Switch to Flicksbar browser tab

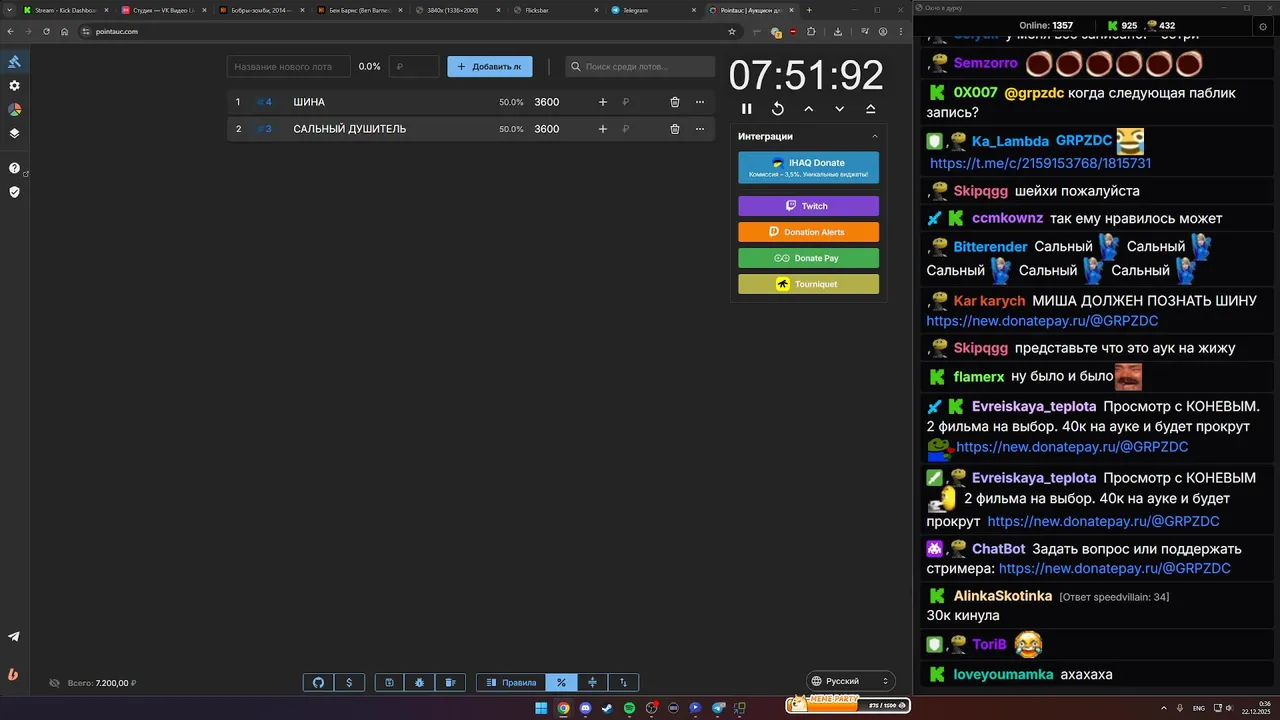point(554,10)
